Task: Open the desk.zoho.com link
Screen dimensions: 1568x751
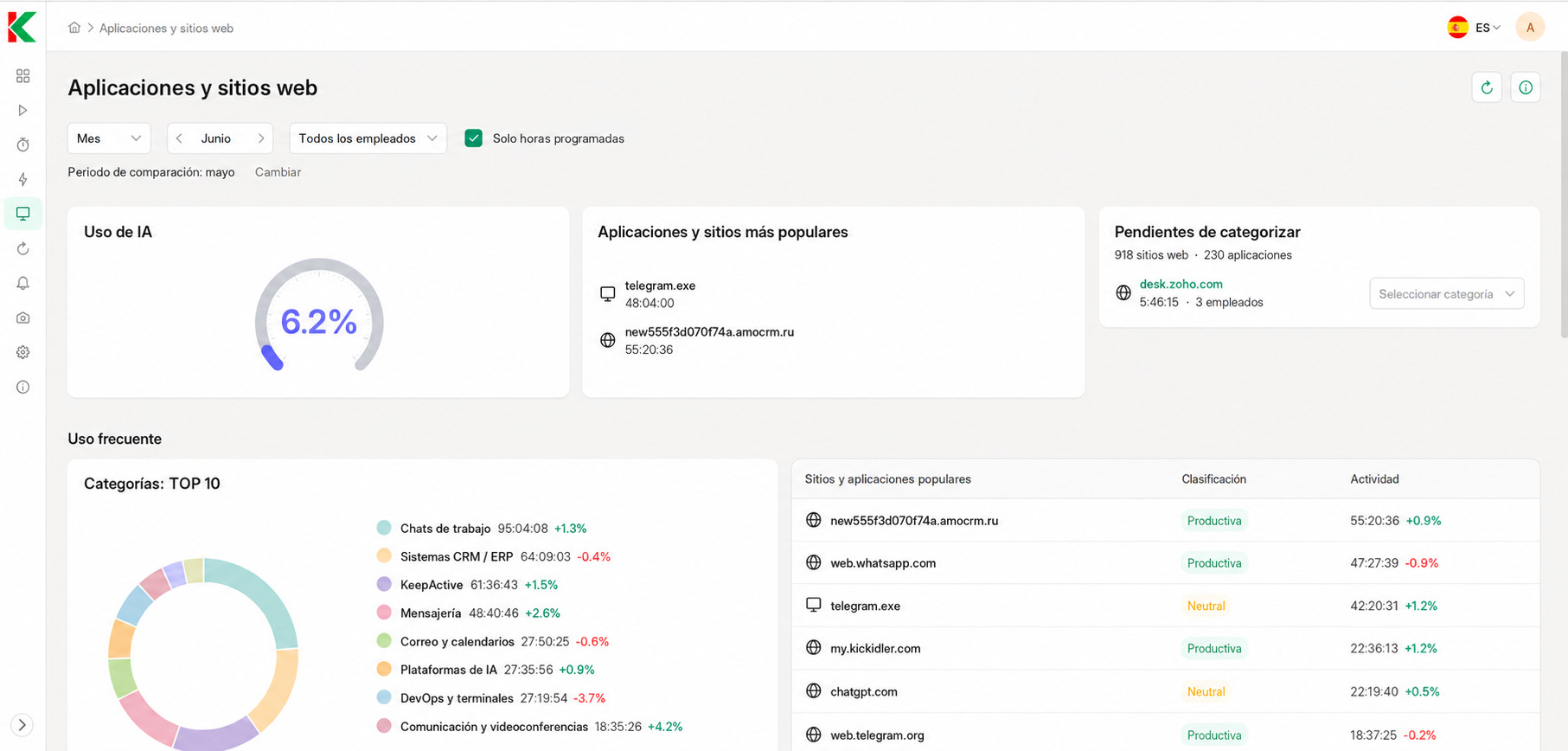Action: [1181, 284]
